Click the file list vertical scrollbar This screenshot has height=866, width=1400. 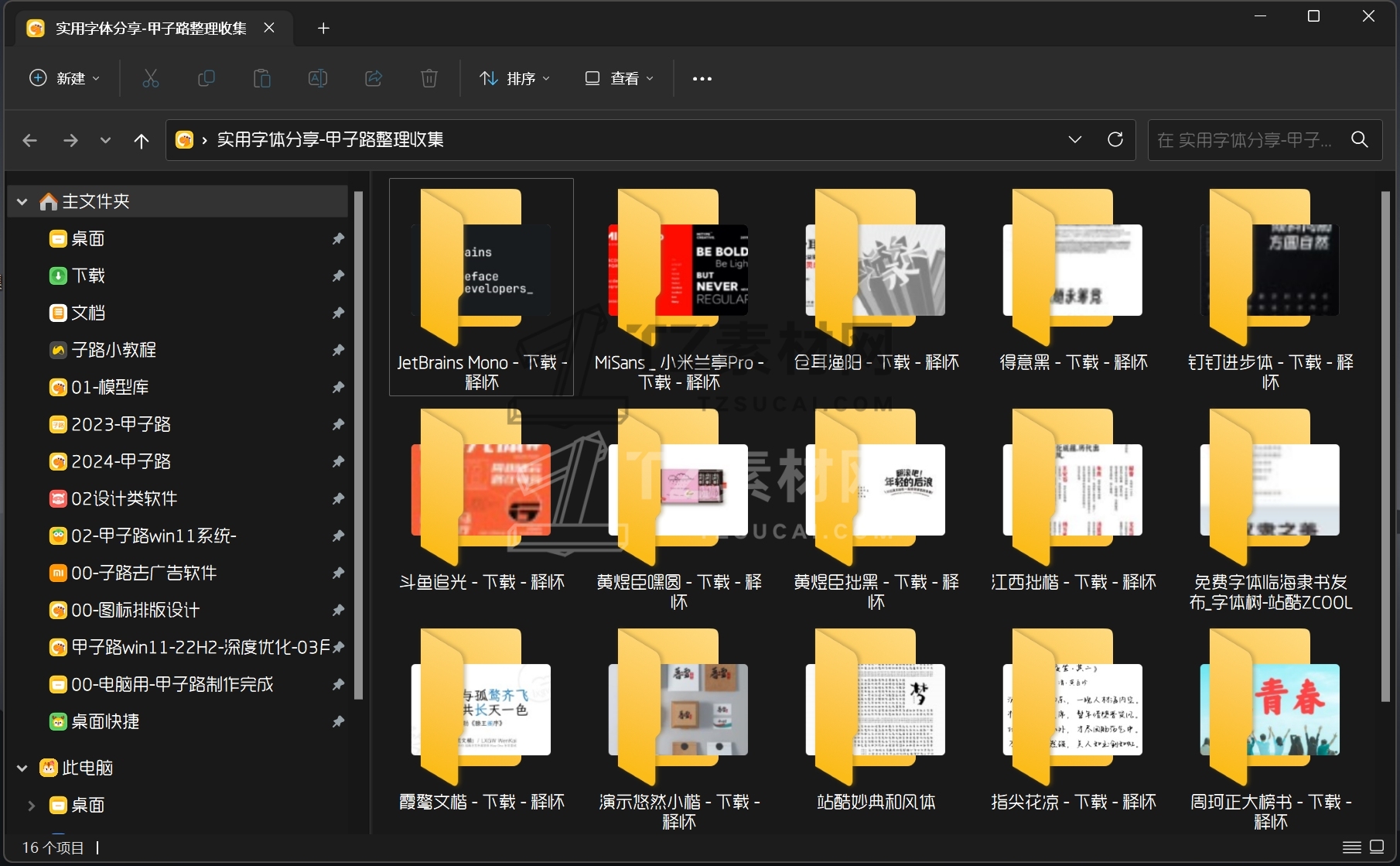click(x=1387, y=447)
